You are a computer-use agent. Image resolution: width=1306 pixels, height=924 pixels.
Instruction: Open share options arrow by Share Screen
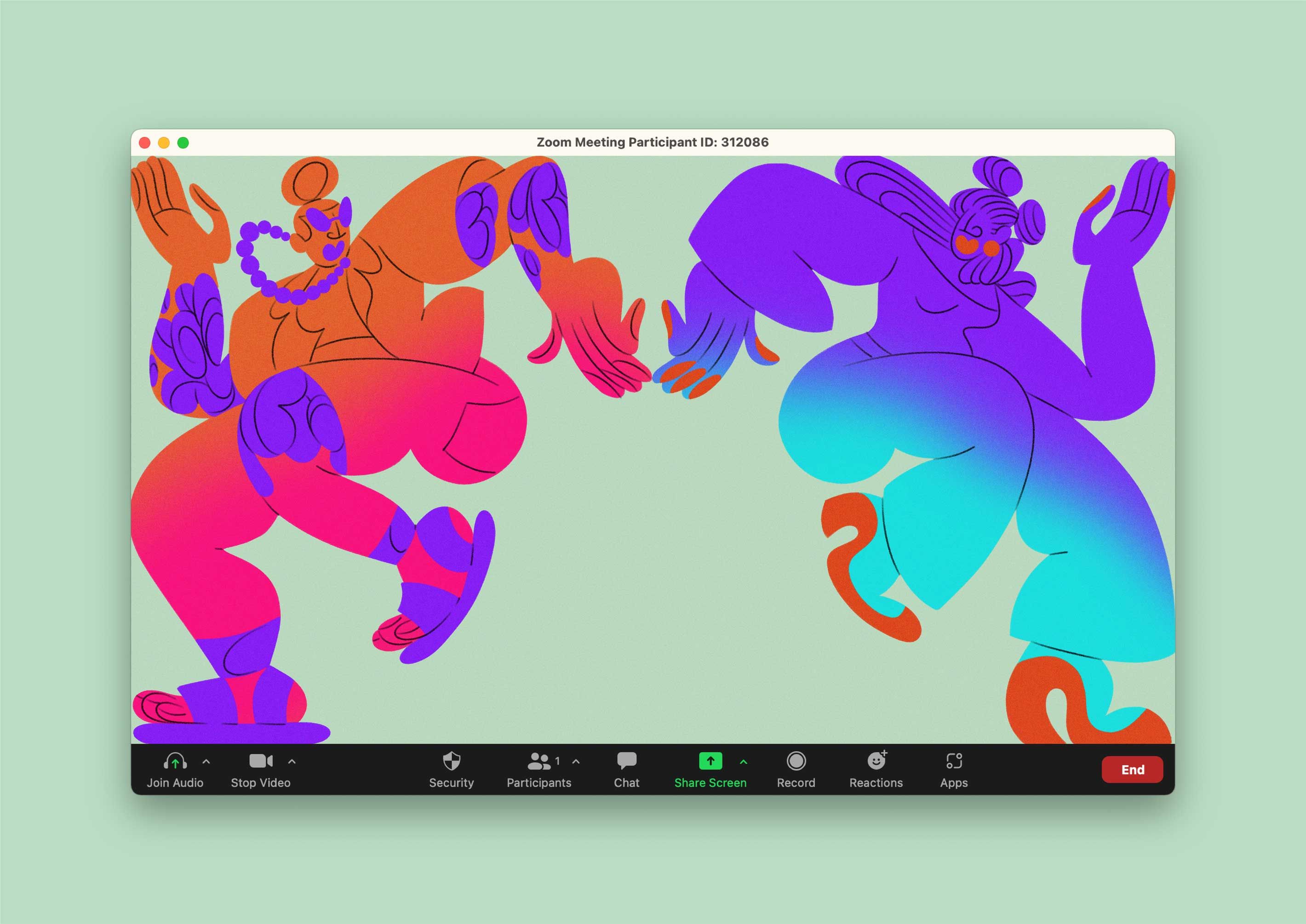743,761
